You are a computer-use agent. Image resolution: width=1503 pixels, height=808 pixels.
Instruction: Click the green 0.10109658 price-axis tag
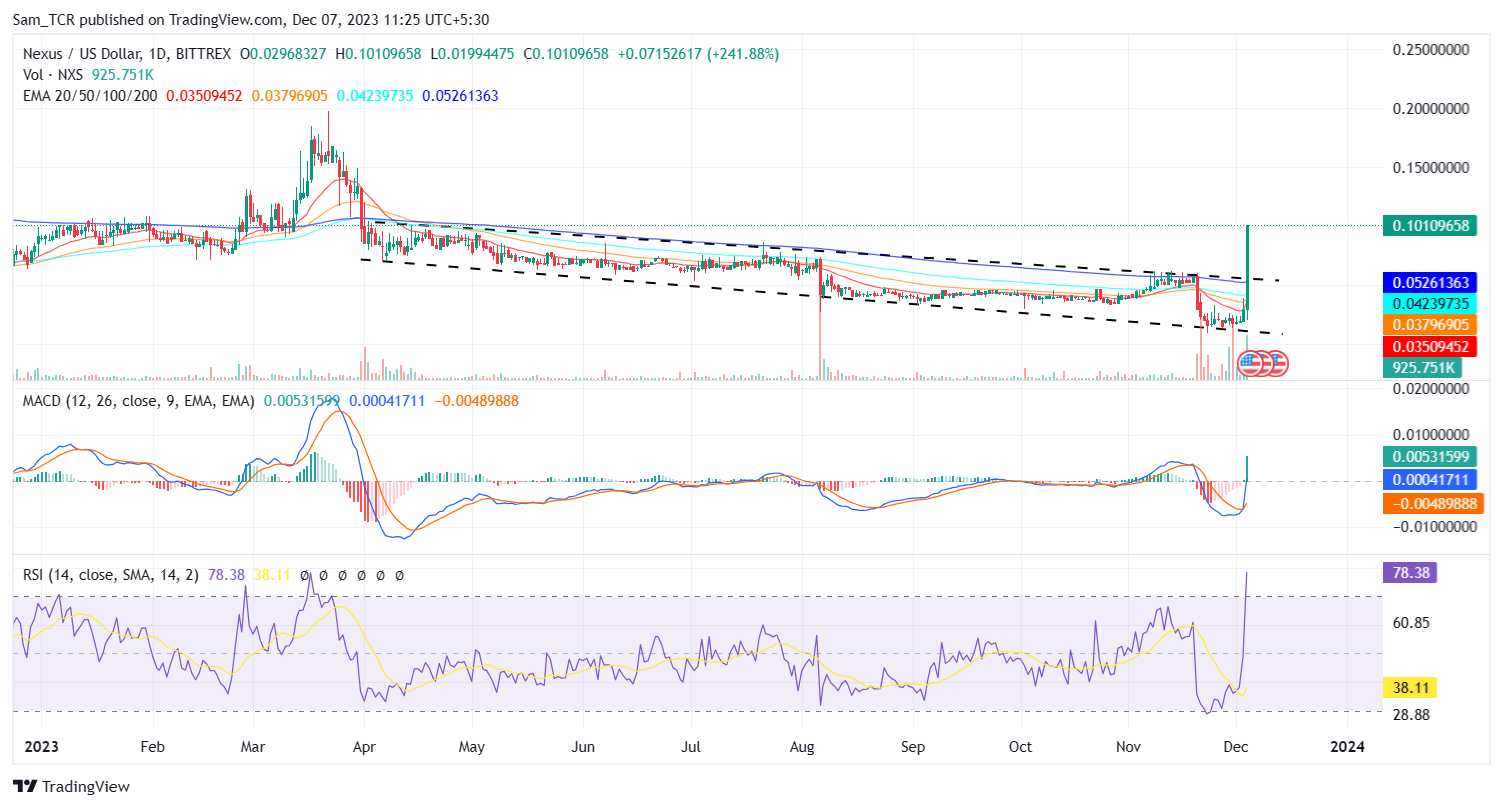coord(1431,225)
